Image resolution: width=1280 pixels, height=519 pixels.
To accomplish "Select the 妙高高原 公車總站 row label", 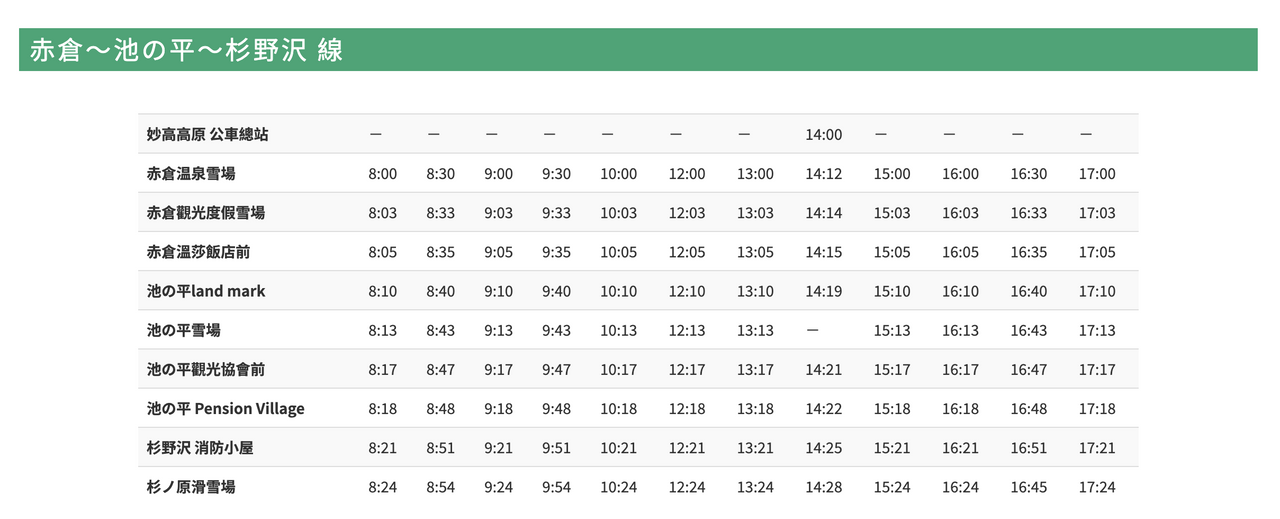I will click(207, 134).
